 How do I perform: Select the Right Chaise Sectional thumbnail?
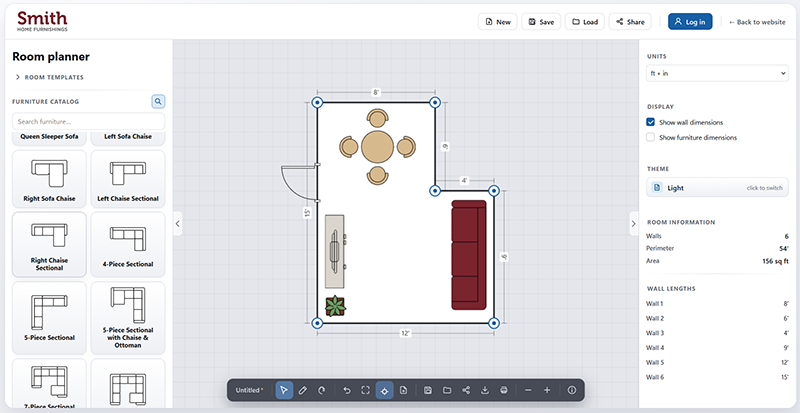click(x=49, y=244)
